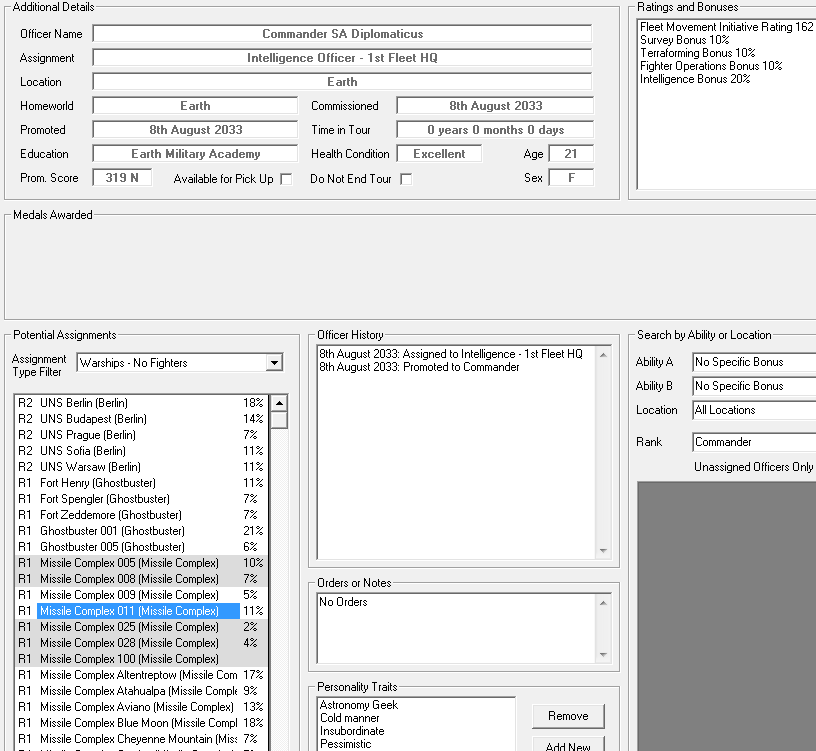Screen dimensions: 816x751
Task: Select UNS Sofia (Berlin) assignment
Action: pos(141,451)
